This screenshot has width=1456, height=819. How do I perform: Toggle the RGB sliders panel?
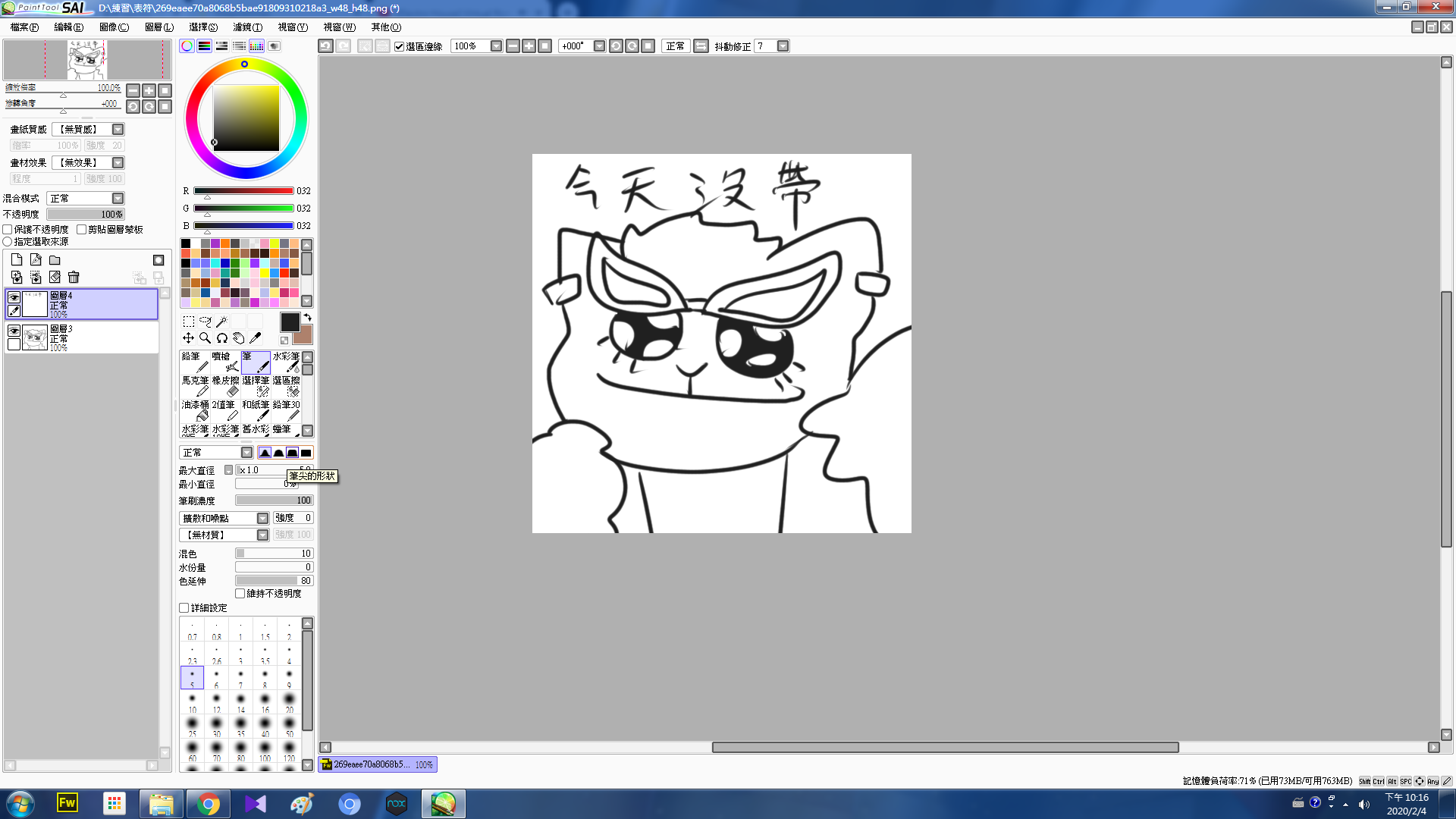pyautogui.click(x=204, y=46)
